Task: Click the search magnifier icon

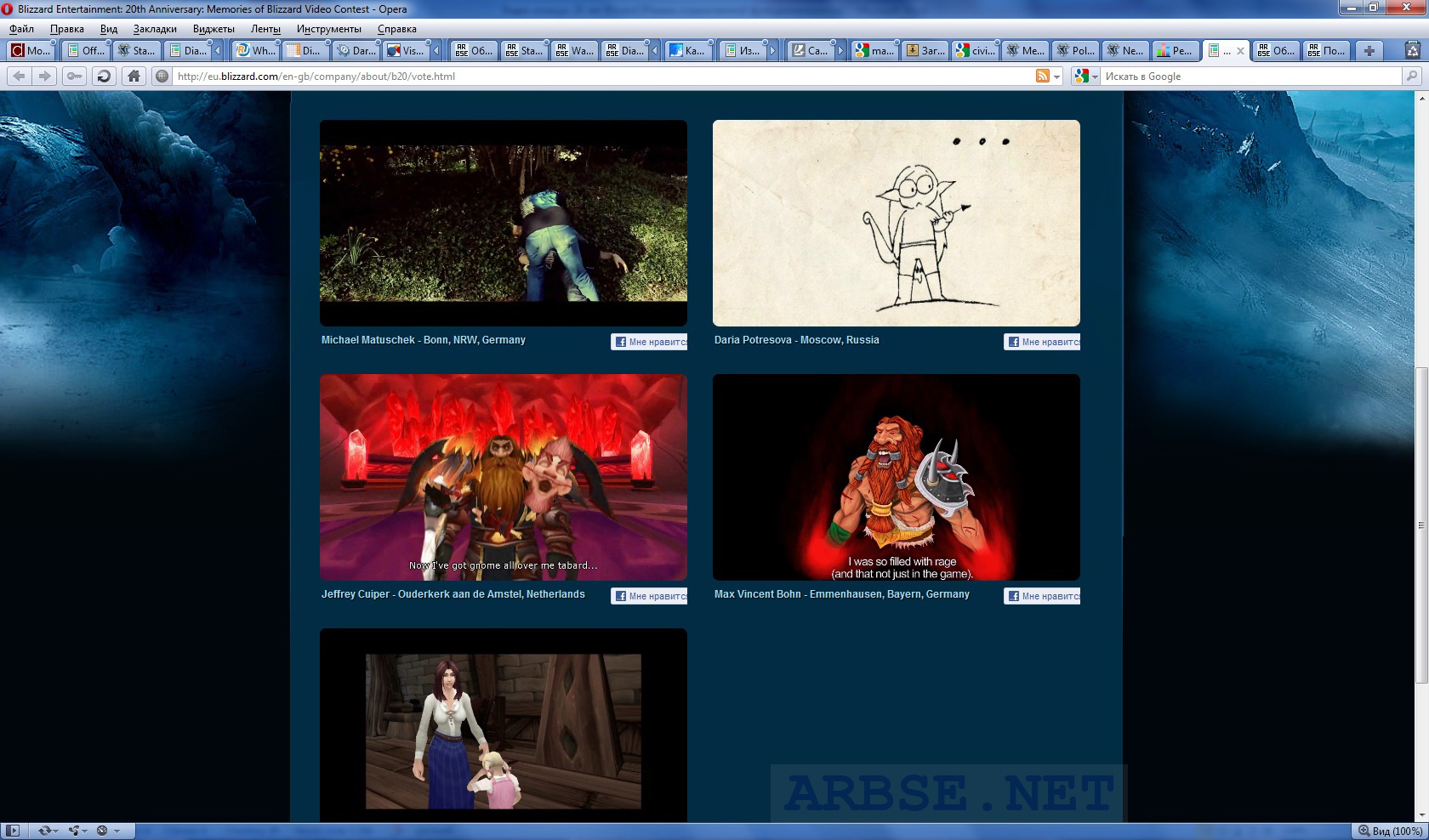Action: [1412, 76]
